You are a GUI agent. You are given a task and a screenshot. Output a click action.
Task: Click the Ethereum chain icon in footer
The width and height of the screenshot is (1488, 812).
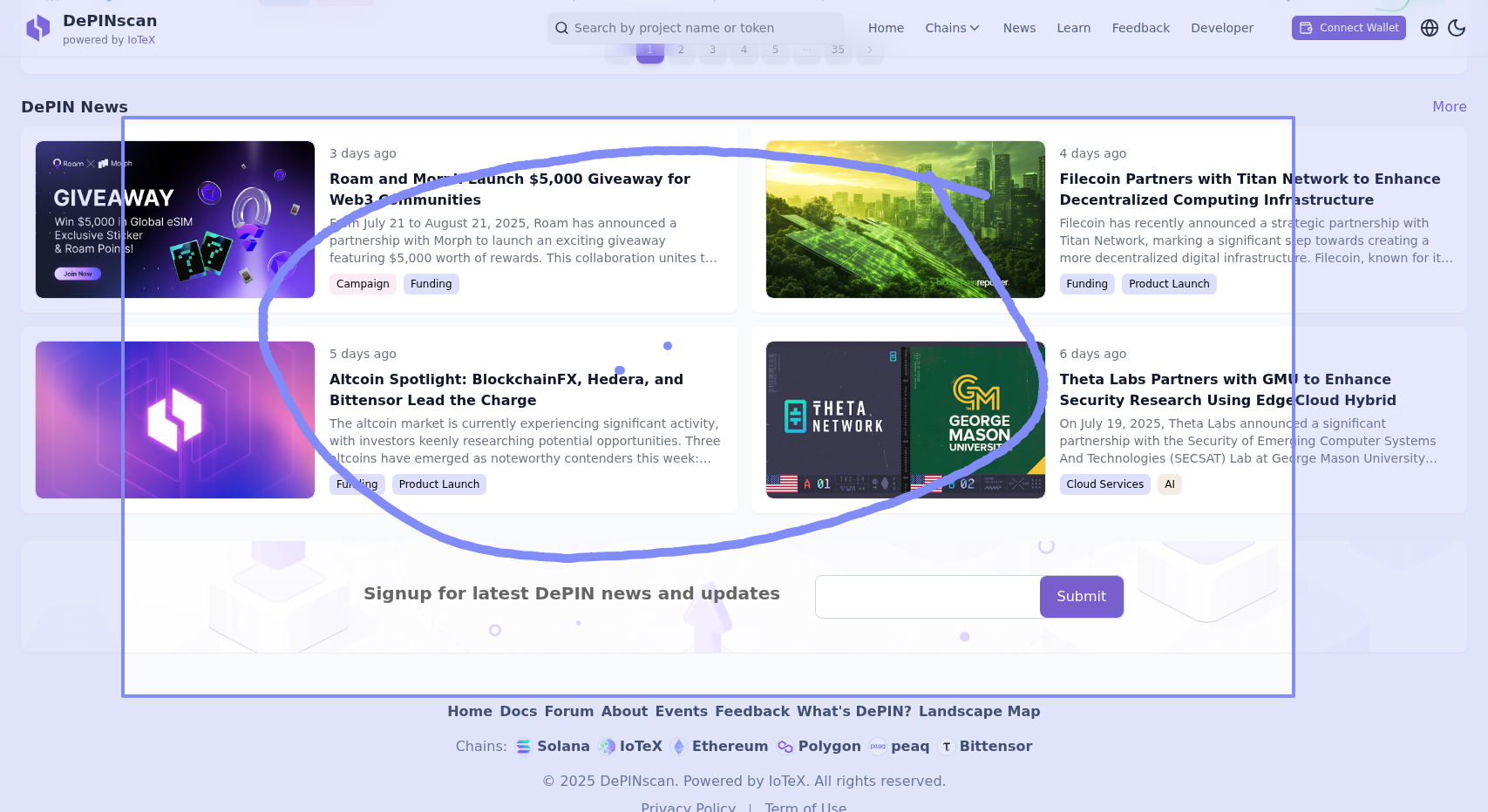pyautogui.click(x=679, y=747)
